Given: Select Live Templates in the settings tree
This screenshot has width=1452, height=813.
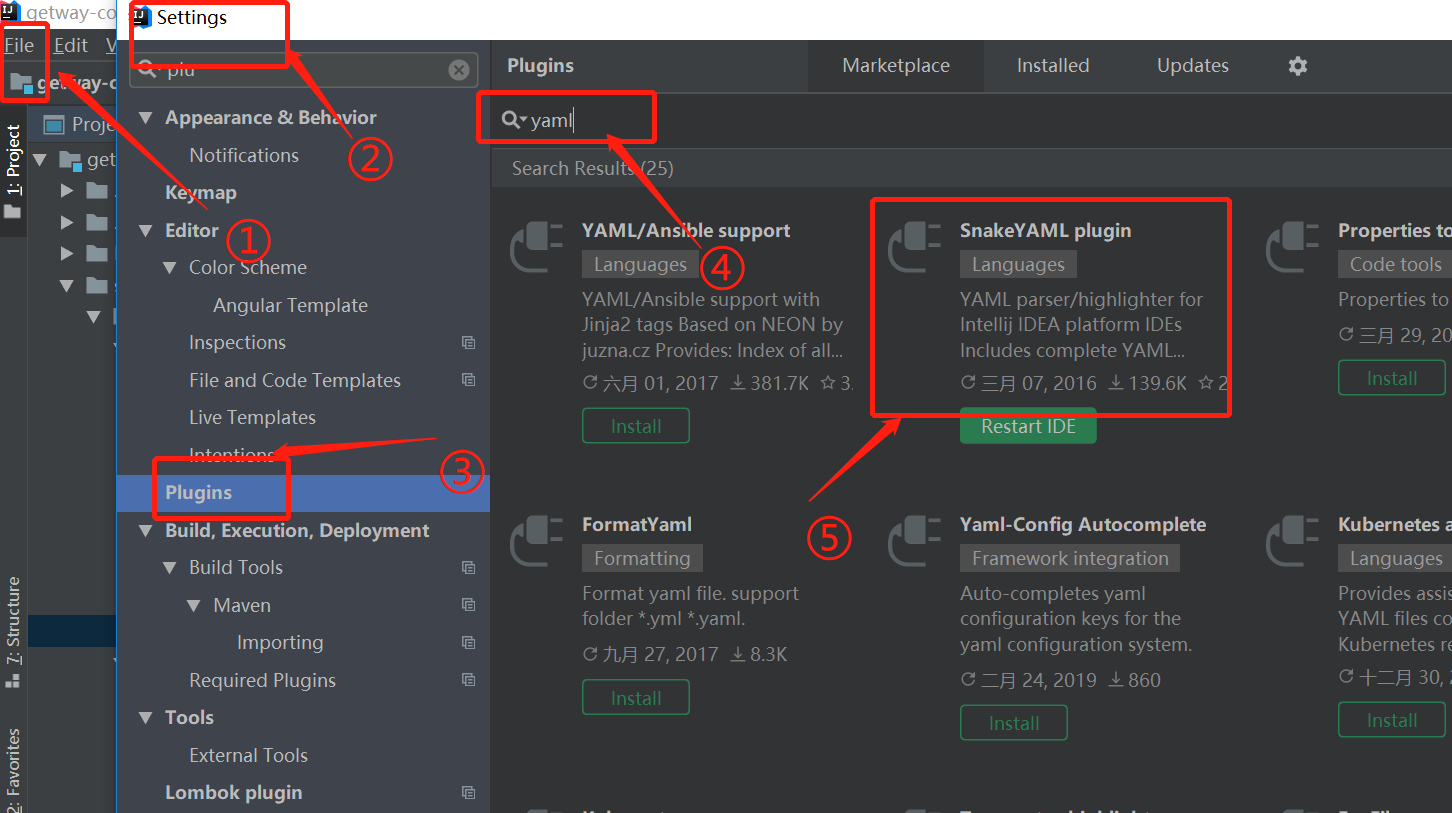Looking at the screenshot, I should [252, 418].
